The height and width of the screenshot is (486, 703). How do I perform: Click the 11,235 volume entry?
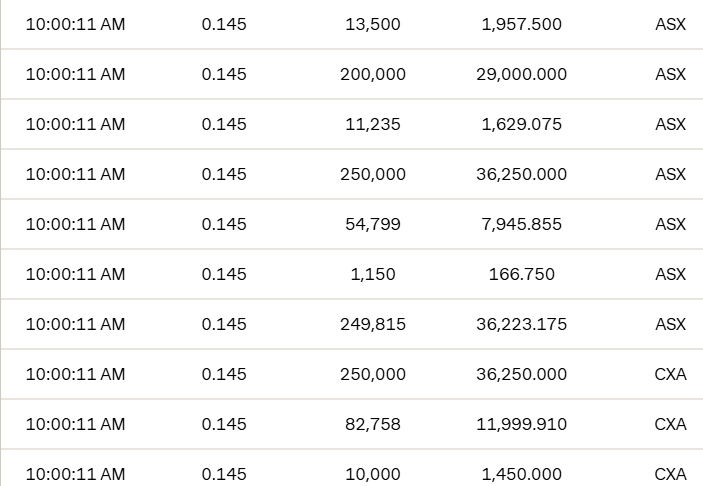coord(373,124)
